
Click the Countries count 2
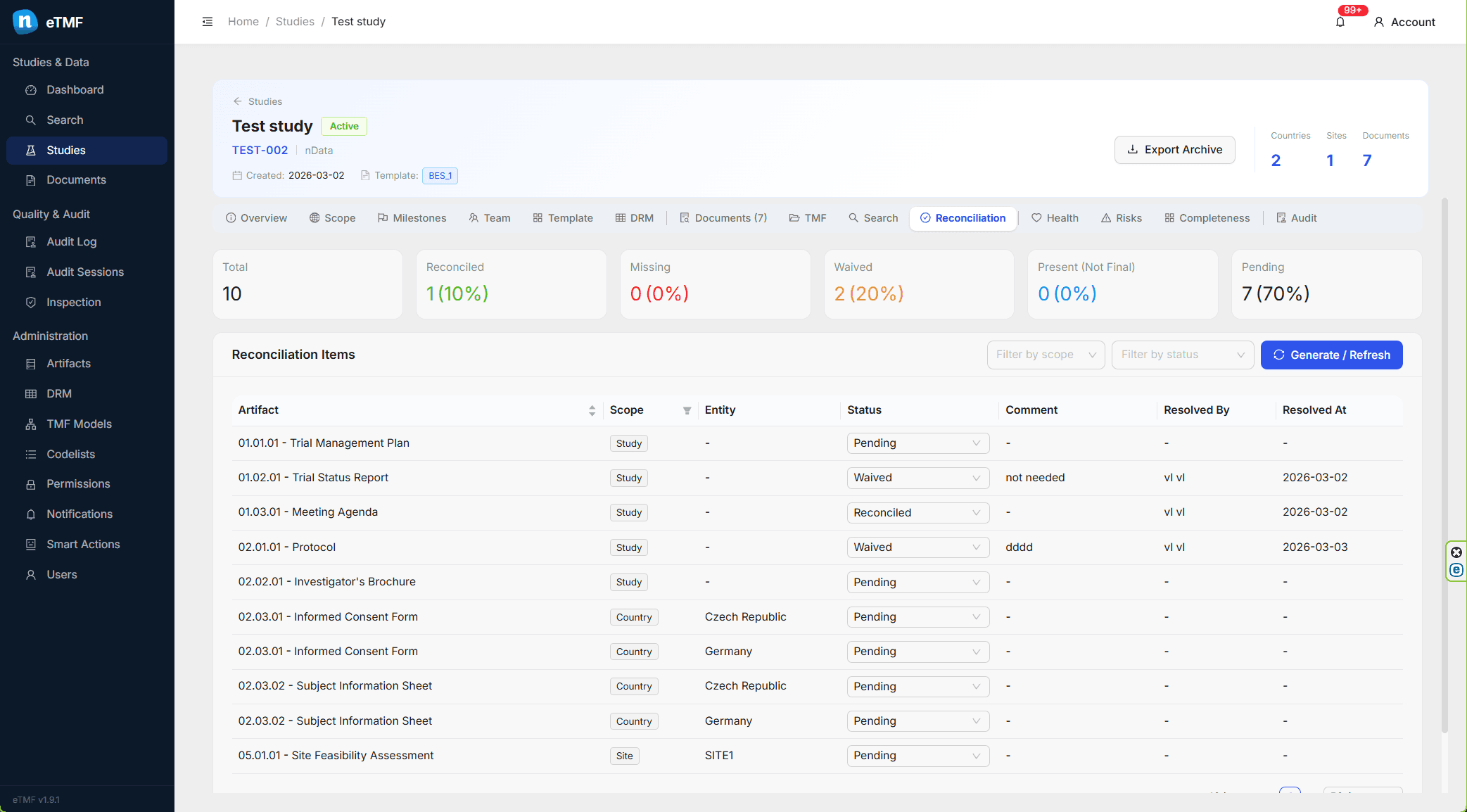click(1276, 160)
